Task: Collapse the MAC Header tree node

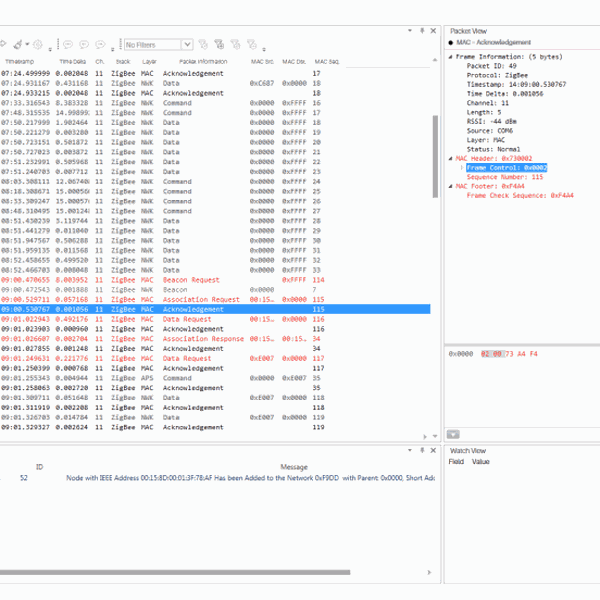Action: [451, 158]
